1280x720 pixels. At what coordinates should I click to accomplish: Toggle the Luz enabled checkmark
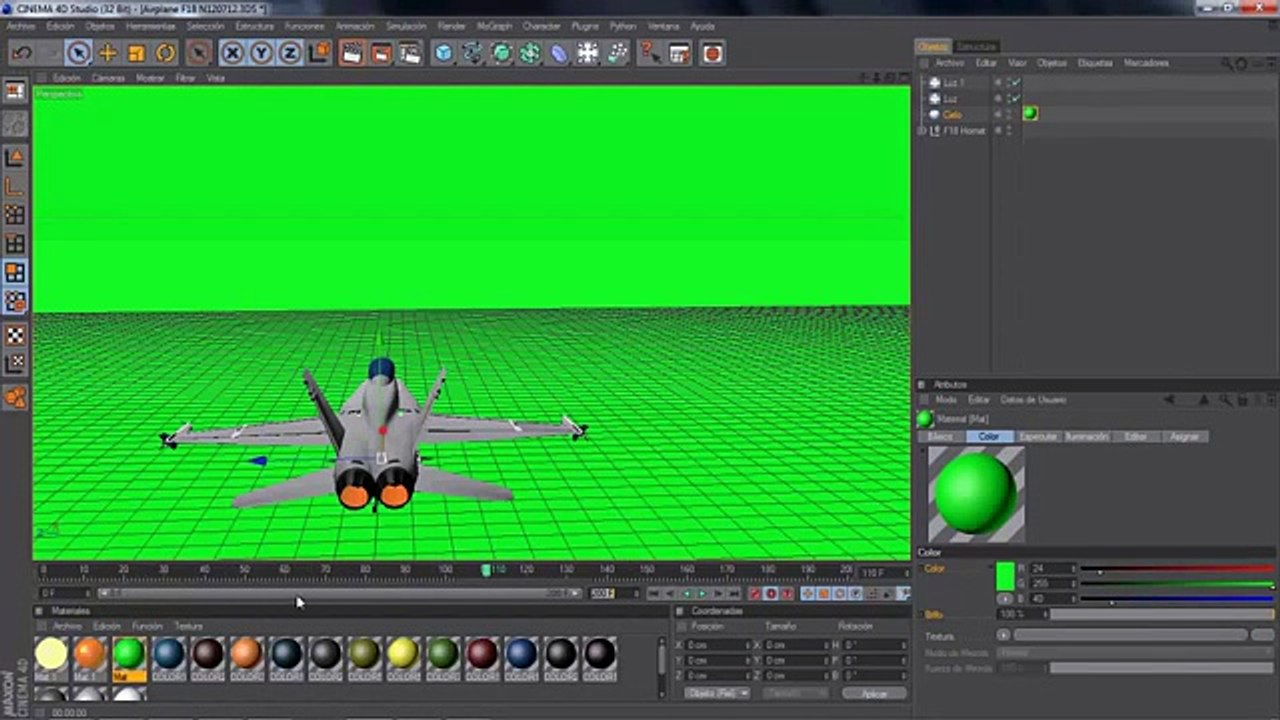(1015, 99)
